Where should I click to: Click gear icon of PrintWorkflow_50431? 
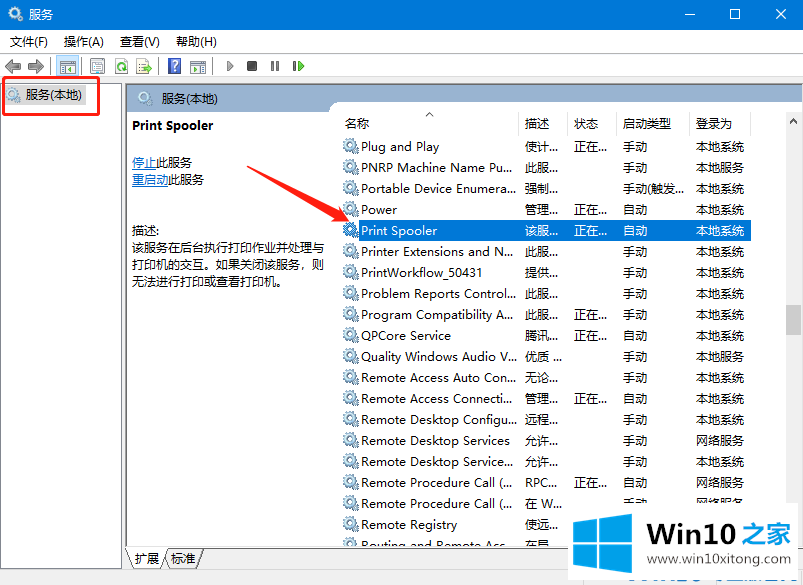350,273
